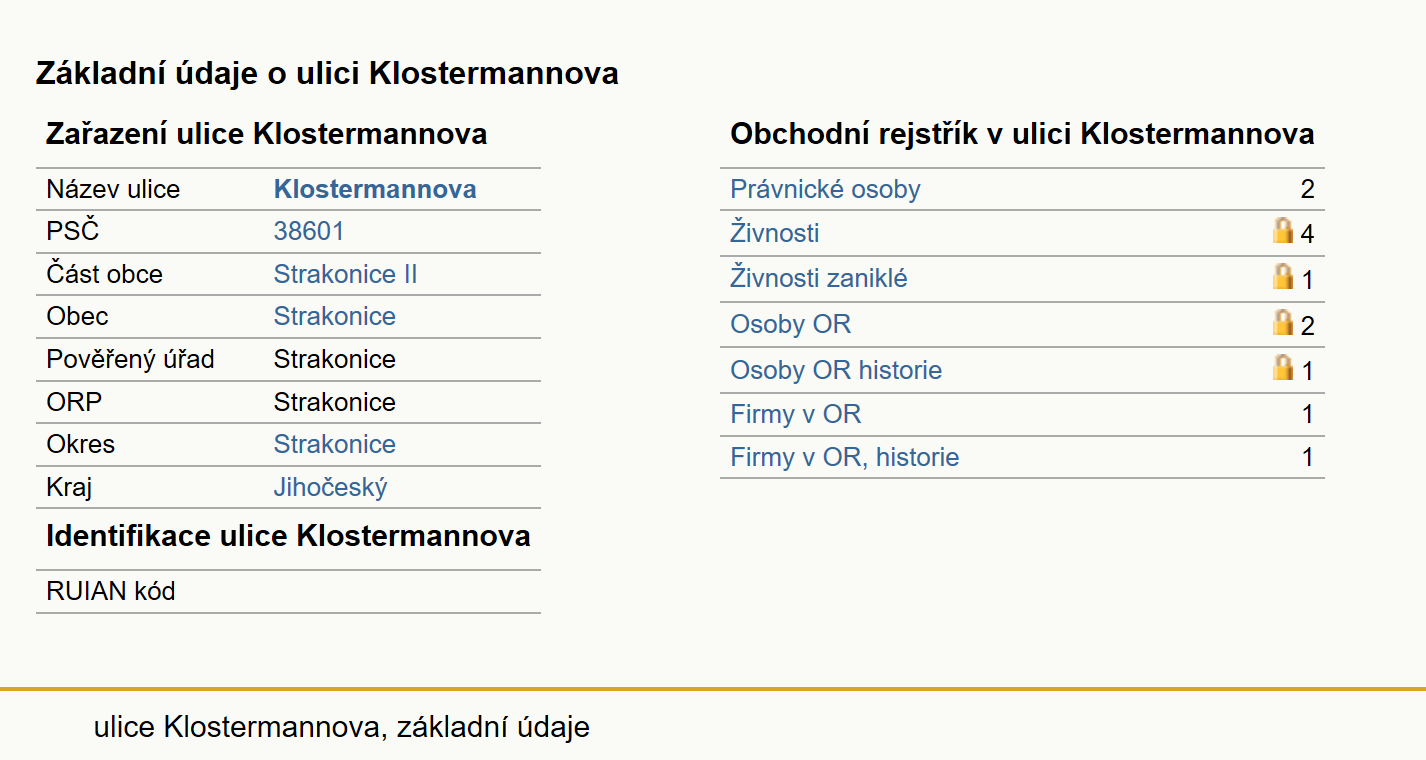Screen dimensions: 1426x760
Task: Open the Osoby OR link
Action: (791, 324)
